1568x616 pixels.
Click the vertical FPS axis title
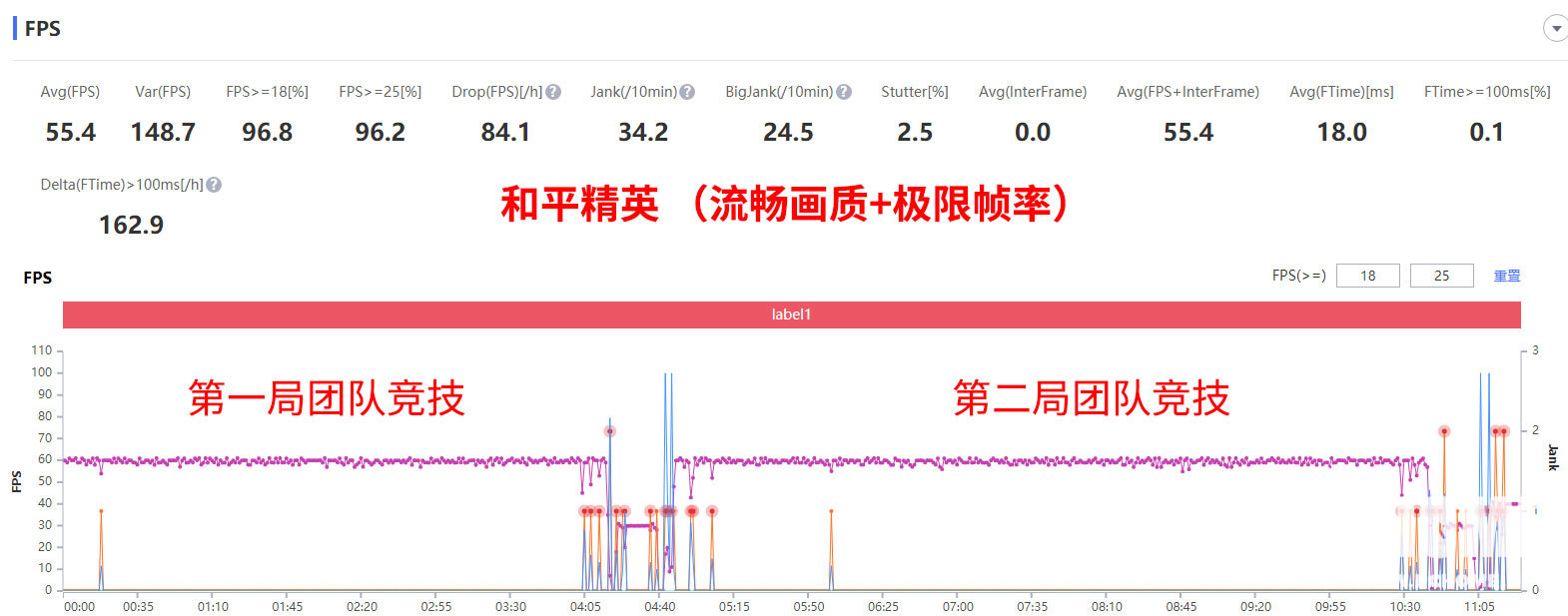(16, 481)
